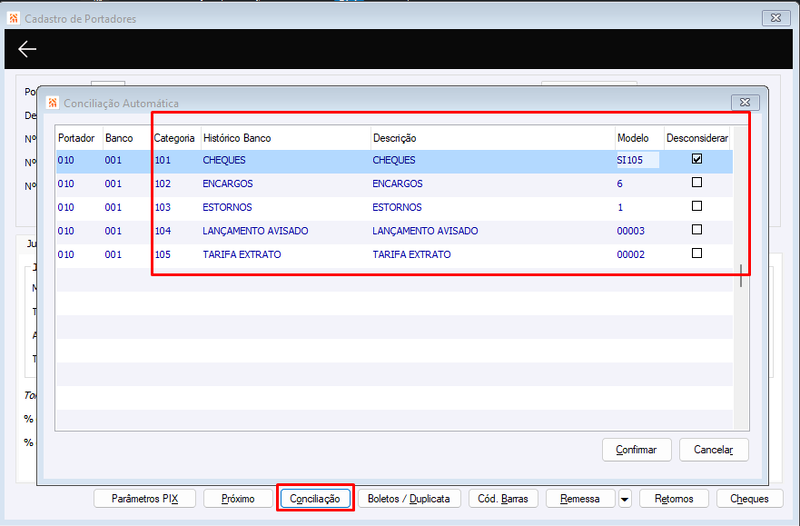Click Modelo cell 6 in ENCARGOS row
The width and height of the screenshot is (800, 526).
tap(619, 183)
